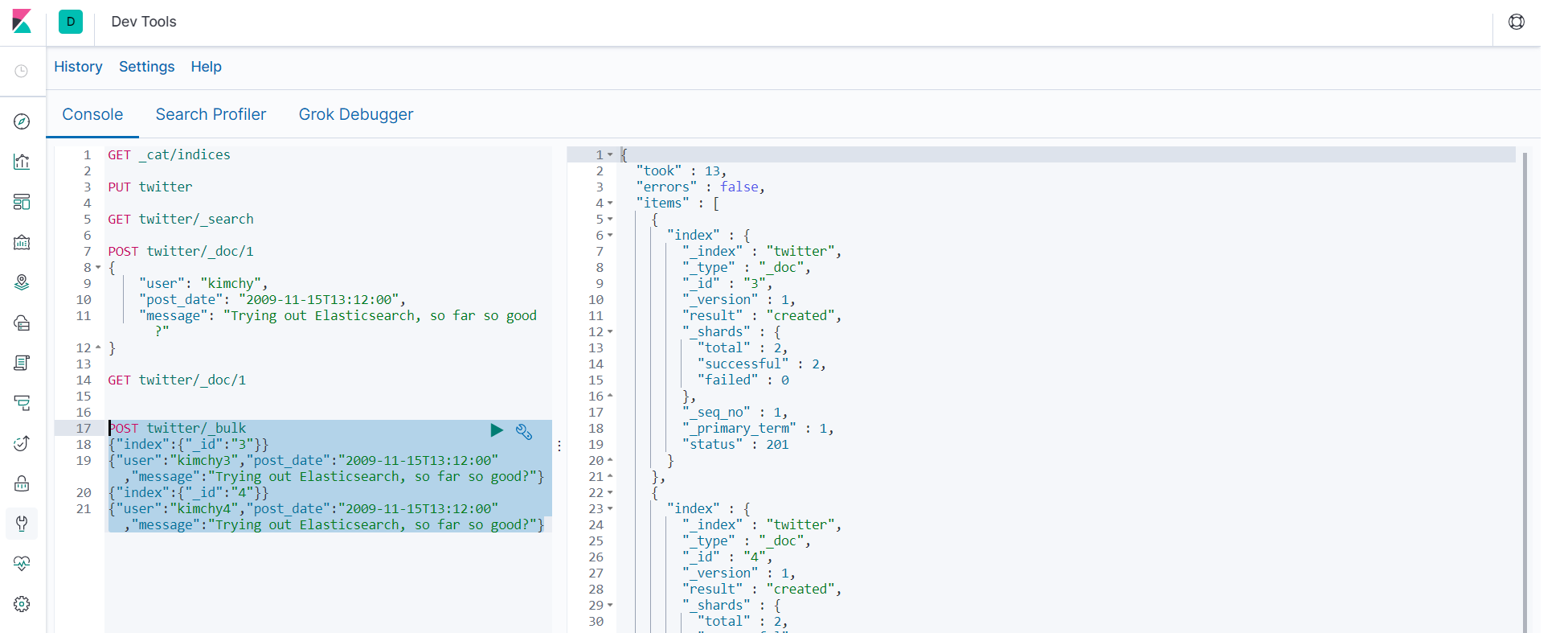This screenshot has width=1568, height=633.
Task: Click the Dev Tools page title
Action: pos(144,22)
